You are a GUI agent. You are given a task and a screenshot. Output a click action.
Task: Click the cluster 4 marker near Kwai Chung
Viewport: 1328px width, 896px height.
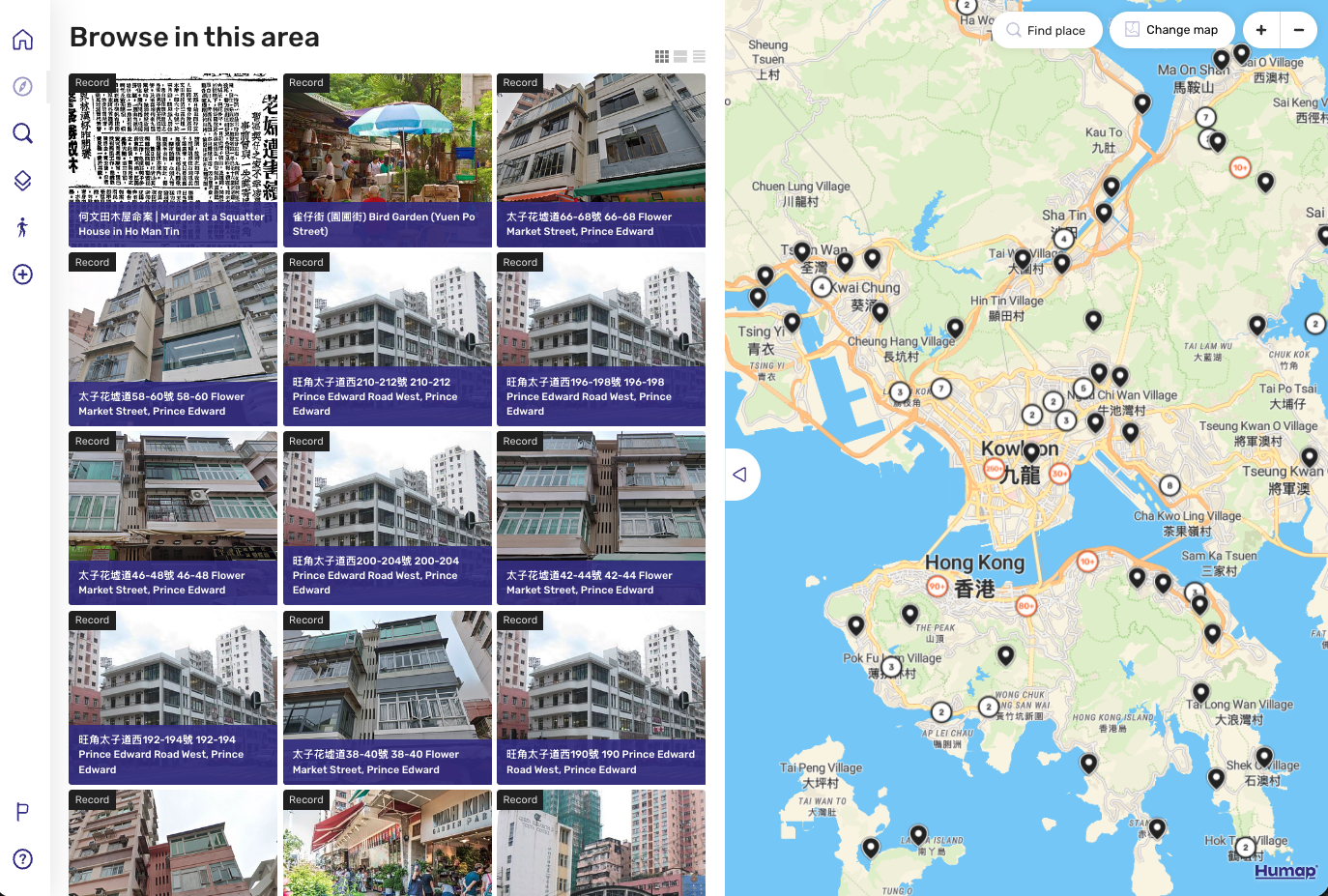pos(822,287)
